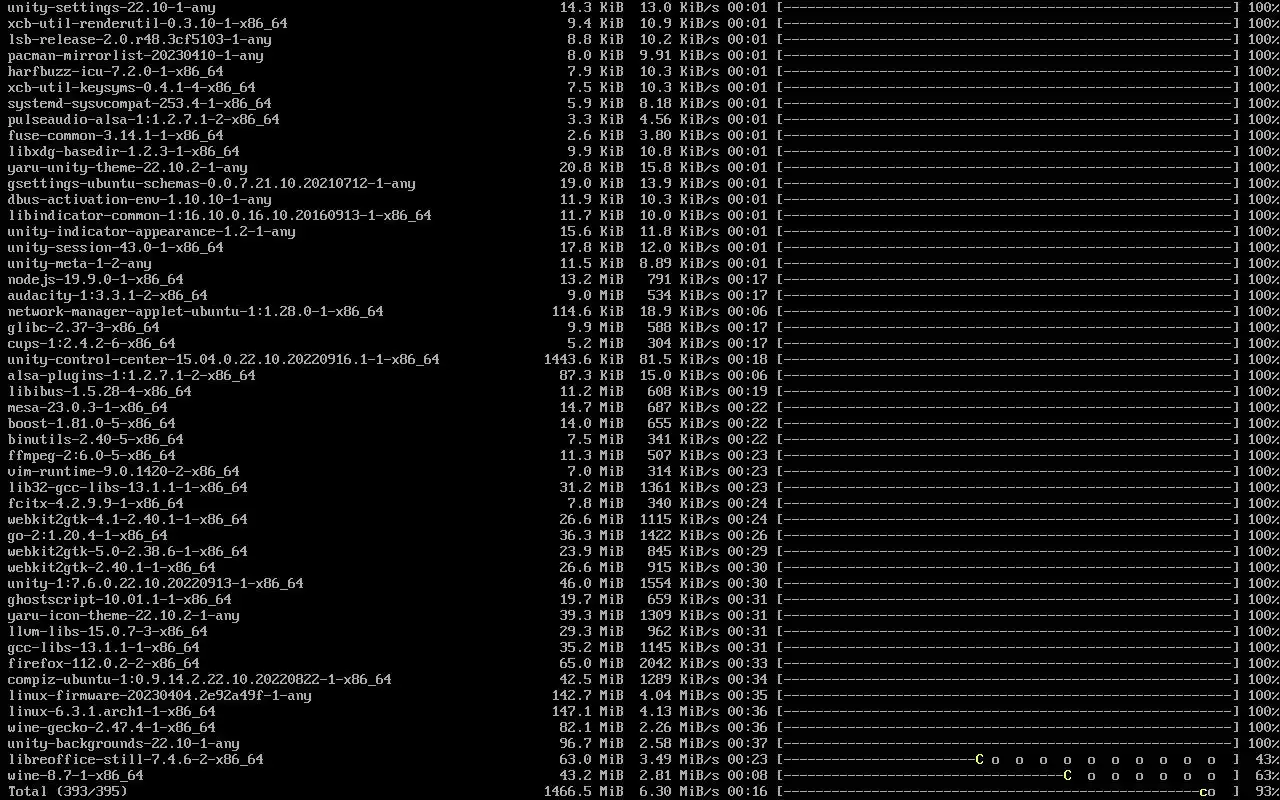Select the pacman-mirrorlist-20230410-1-any package name
Image resolution: width=1280 pixels, height=800 pixels.
click(x=136, y=55)
